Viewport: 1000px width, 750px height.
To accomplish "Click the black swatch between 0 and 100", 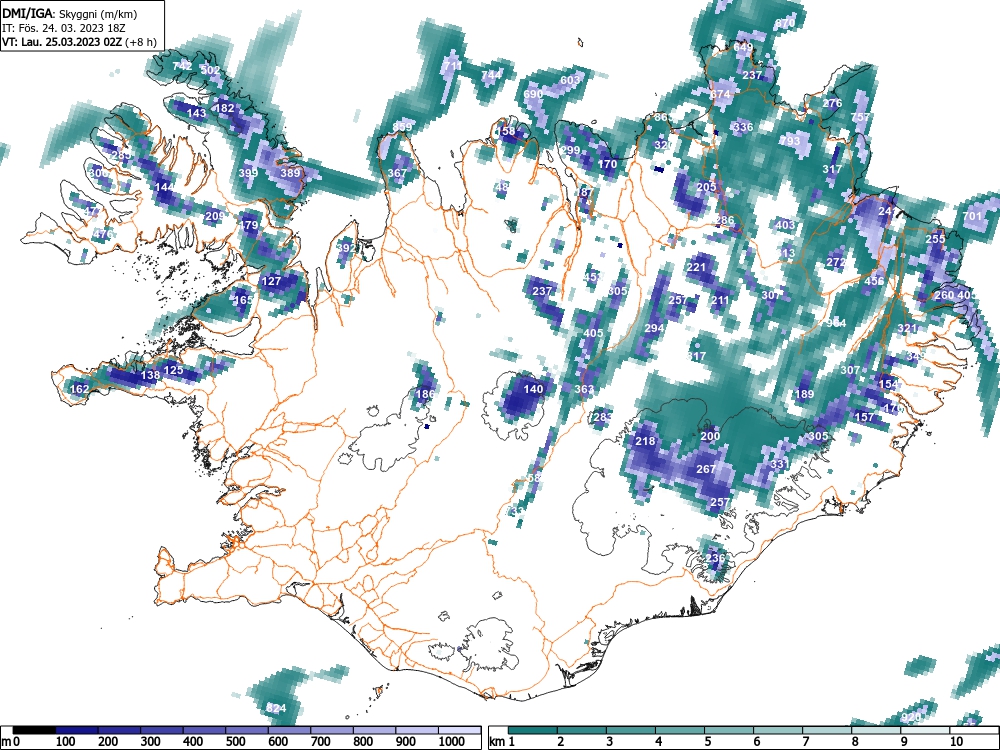I will click(34, 730).
